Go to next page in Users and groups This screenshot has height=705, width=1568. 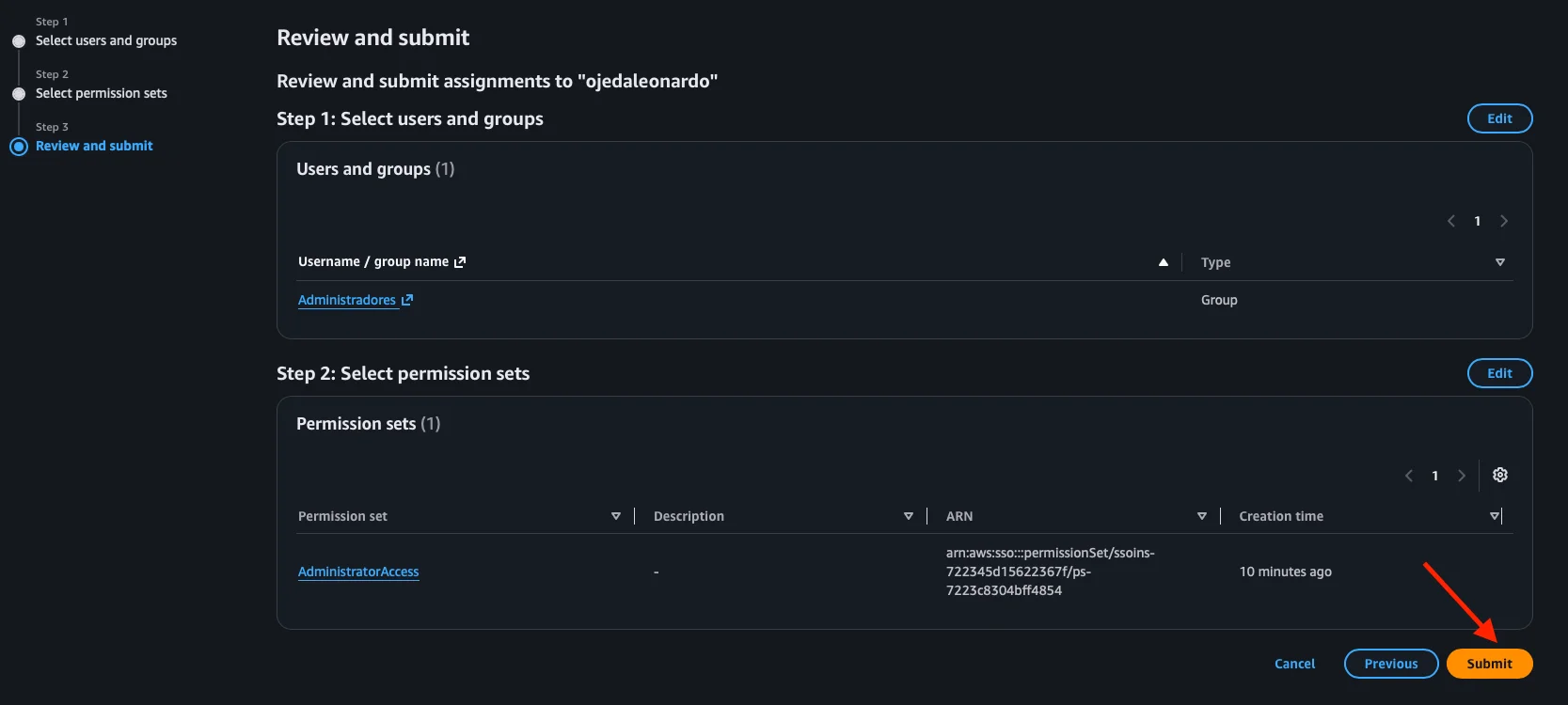pyautogui.click(x=1504, y=221)
